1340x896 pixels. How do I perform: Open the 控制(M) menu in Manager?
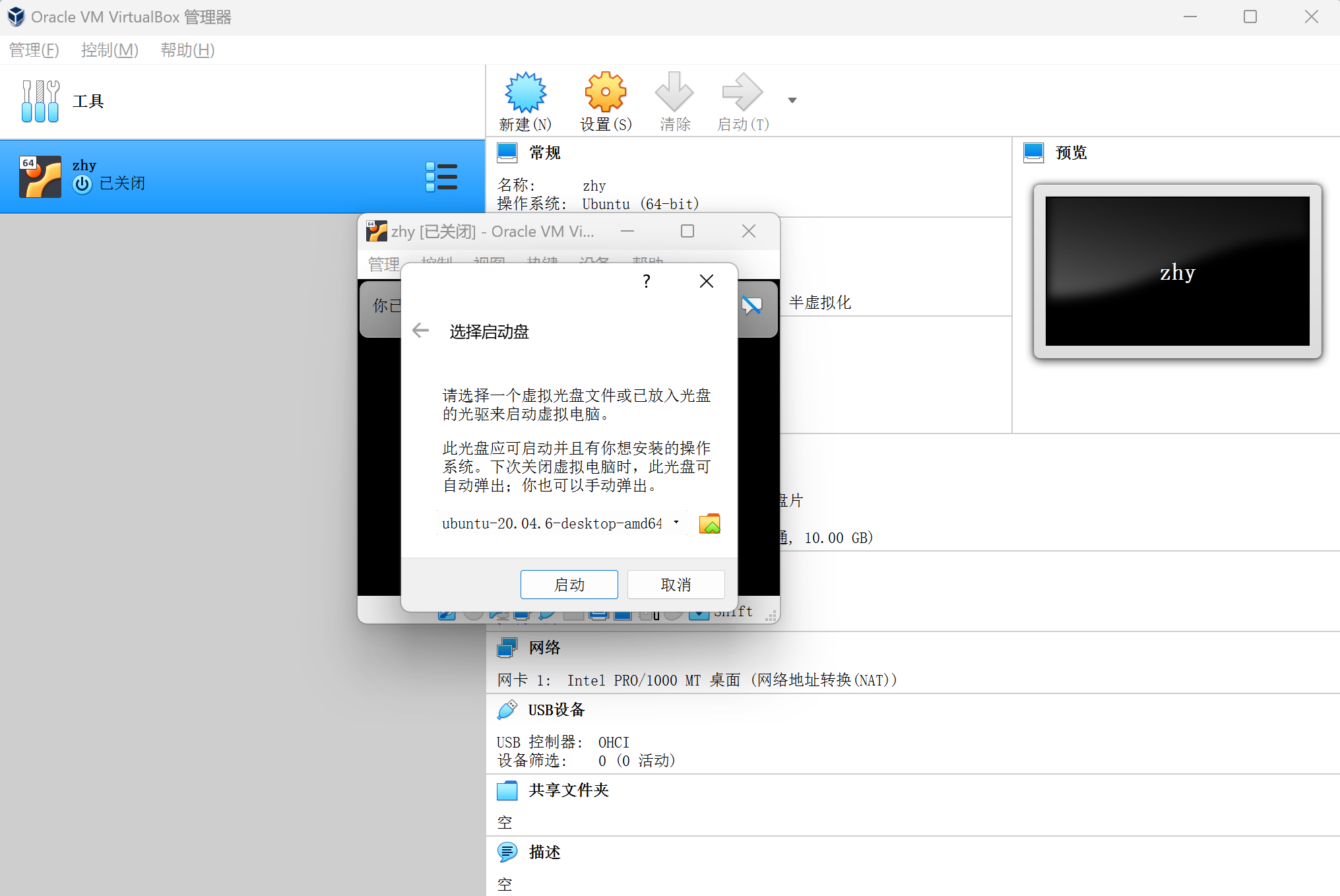click(x=110, y=50)
